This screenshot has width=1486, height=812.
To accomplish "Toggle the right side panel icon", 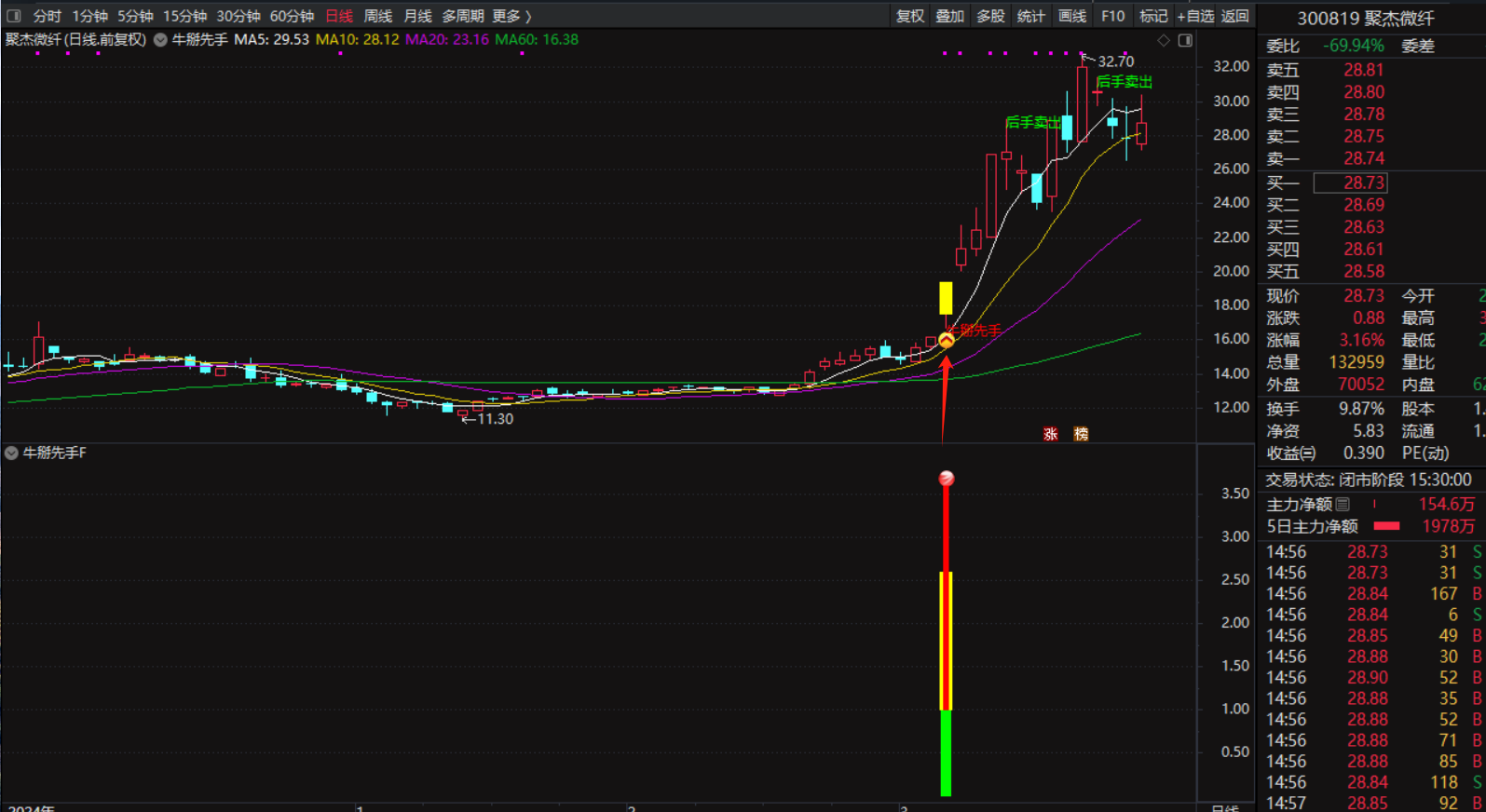I will click(x=1185, y=40).
